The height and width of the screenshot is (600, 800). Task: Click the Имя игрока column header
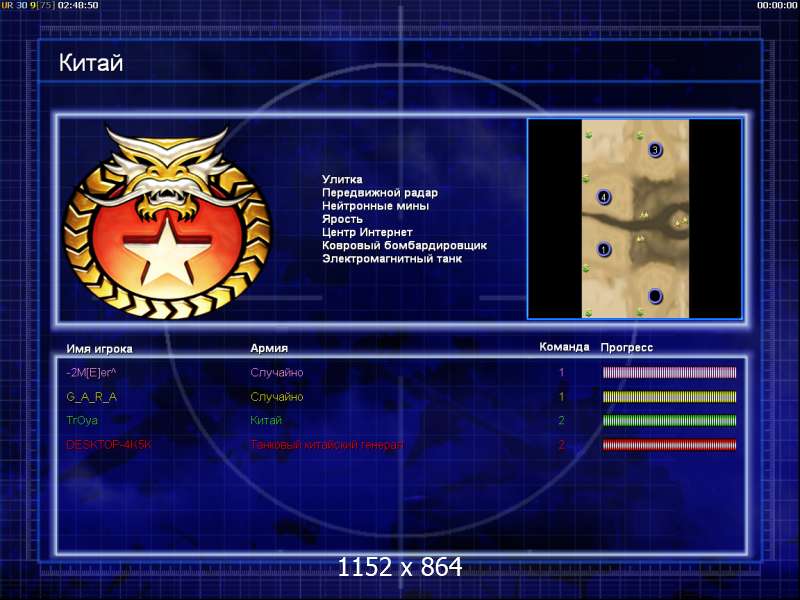[99, 349]
